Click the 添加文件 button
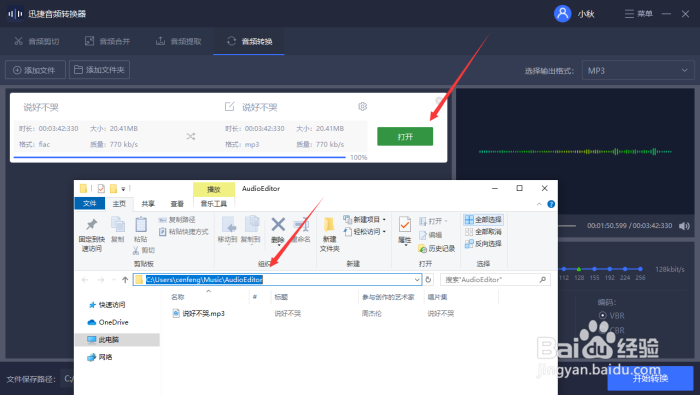700x395 pixels. point(35,70)
